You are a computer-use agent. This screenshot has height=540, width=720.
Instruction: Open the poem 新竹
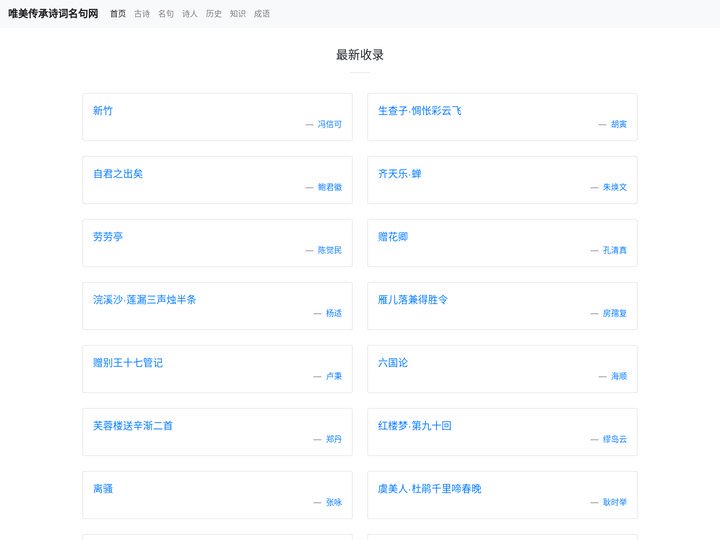[103, 111]
